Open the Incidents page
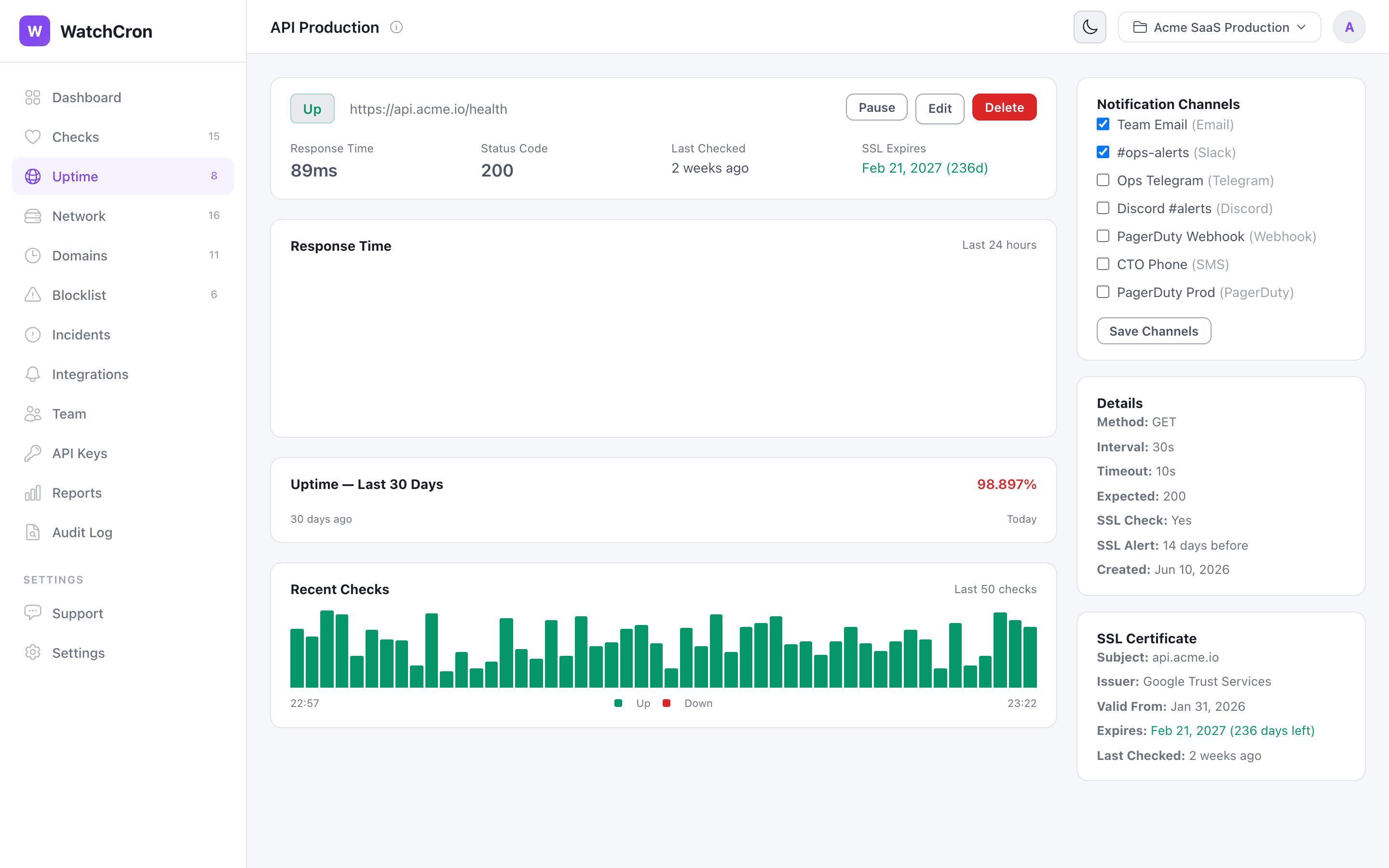 coord(123,335)
